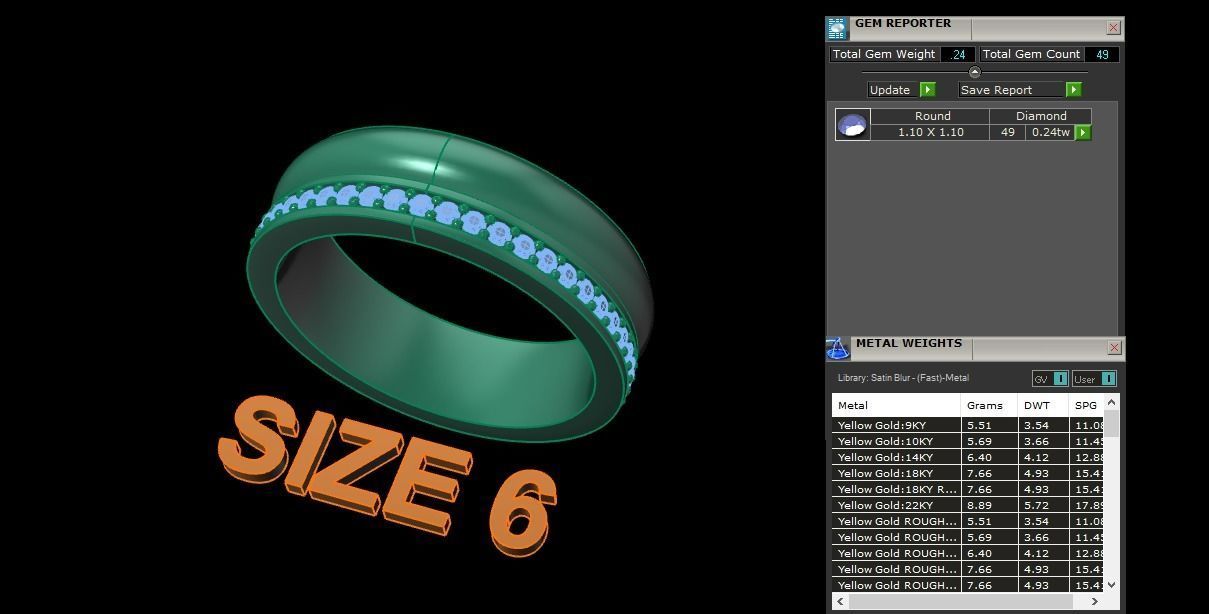Click the scroll down arrow in metal list
This screenshot has width=1209, height=614.
pos(1111,585)
